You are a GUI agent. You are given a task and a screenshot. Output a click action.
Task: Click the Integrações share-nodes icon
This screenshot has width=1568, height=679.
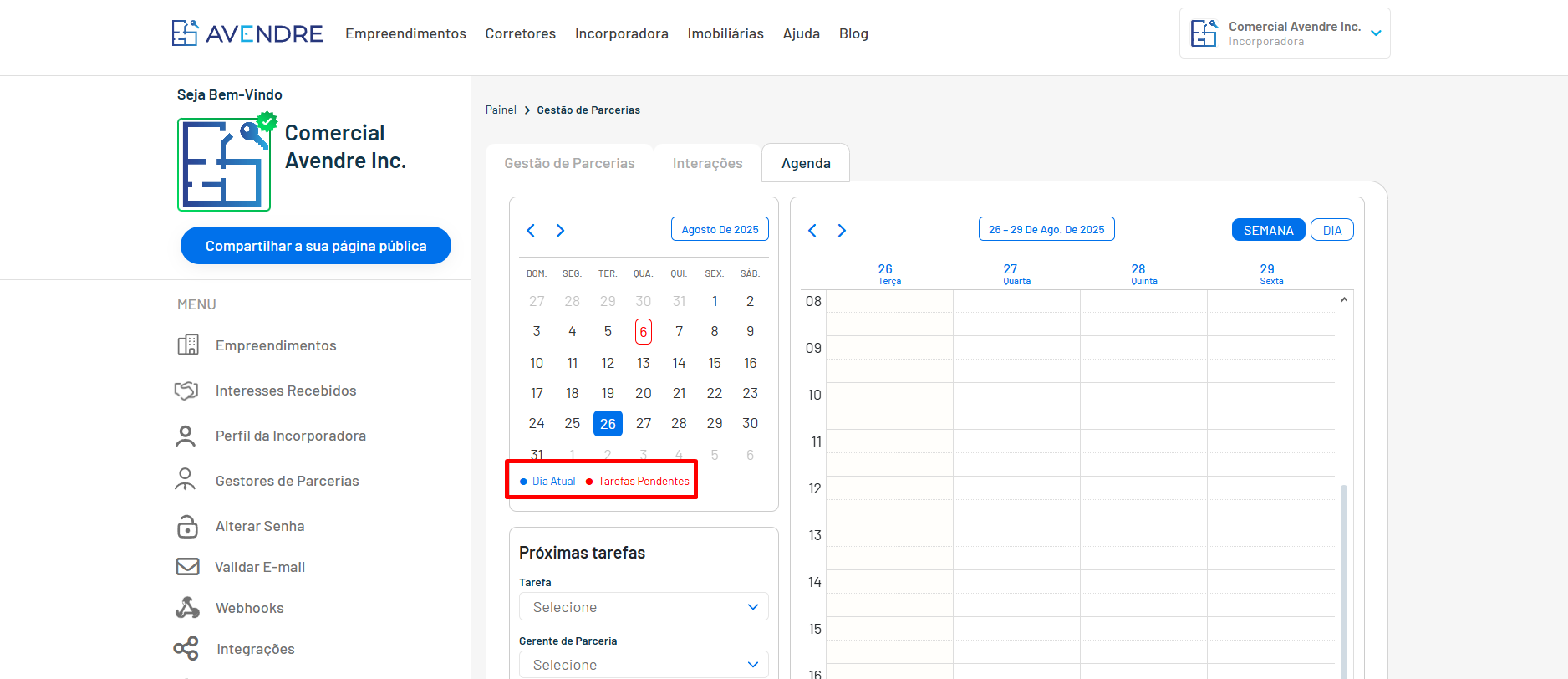(x=186, y=648)
